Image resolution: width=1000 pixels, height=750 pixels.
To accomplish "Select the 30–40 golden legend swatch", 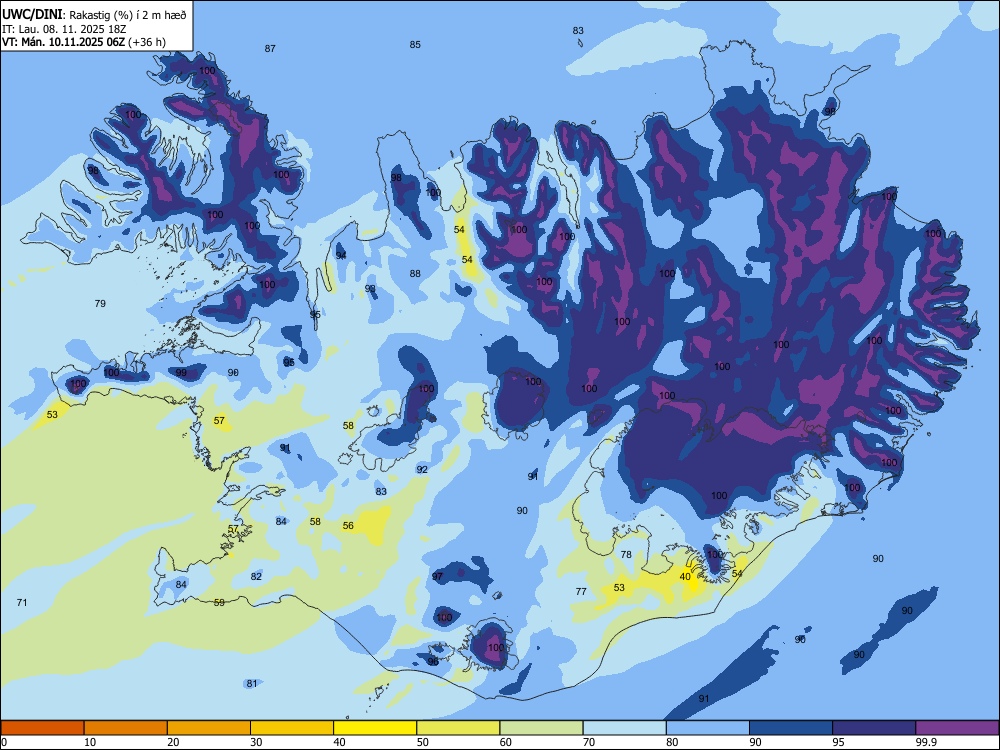I will click(x=292, y=728).
